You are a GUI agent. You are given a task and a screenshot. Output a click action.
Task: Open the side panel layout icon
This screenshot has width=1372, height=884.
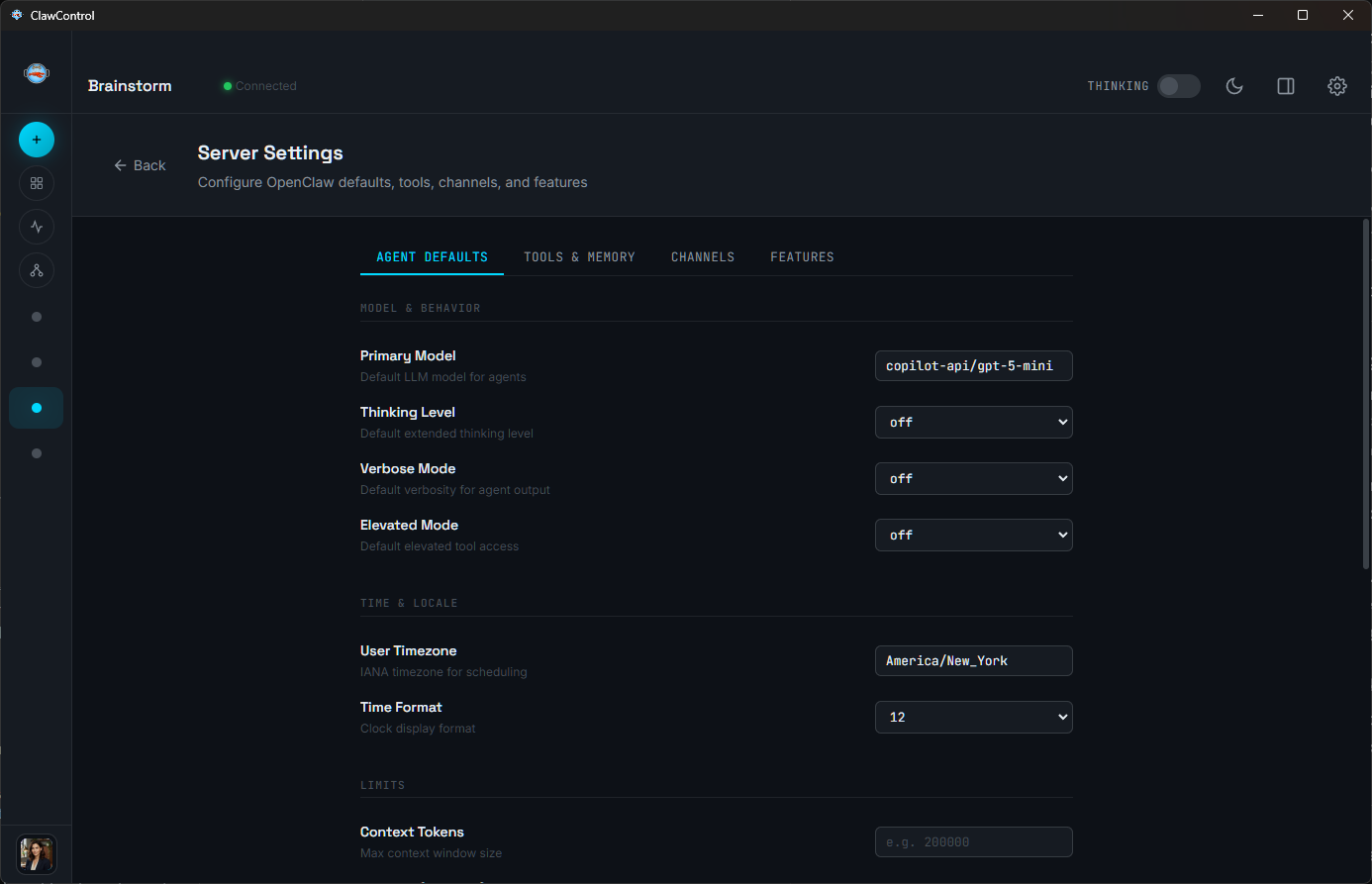tap(1286, 86)
